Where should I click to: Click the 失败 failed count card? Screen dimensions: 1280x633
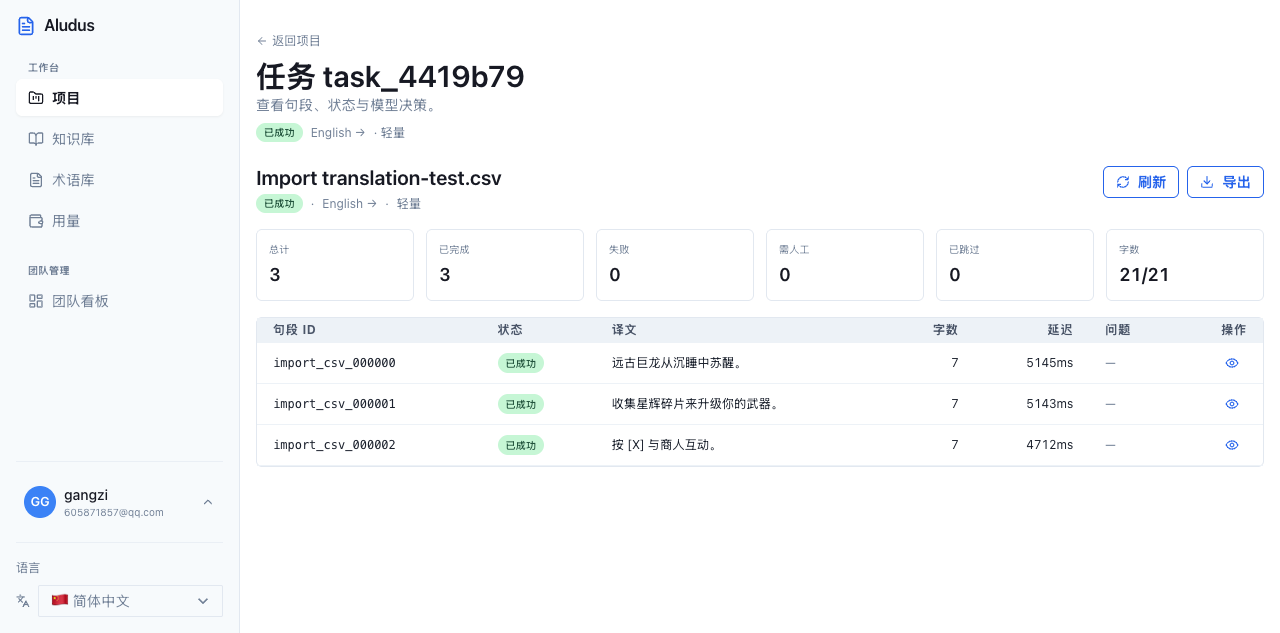(x=675, y=265)
